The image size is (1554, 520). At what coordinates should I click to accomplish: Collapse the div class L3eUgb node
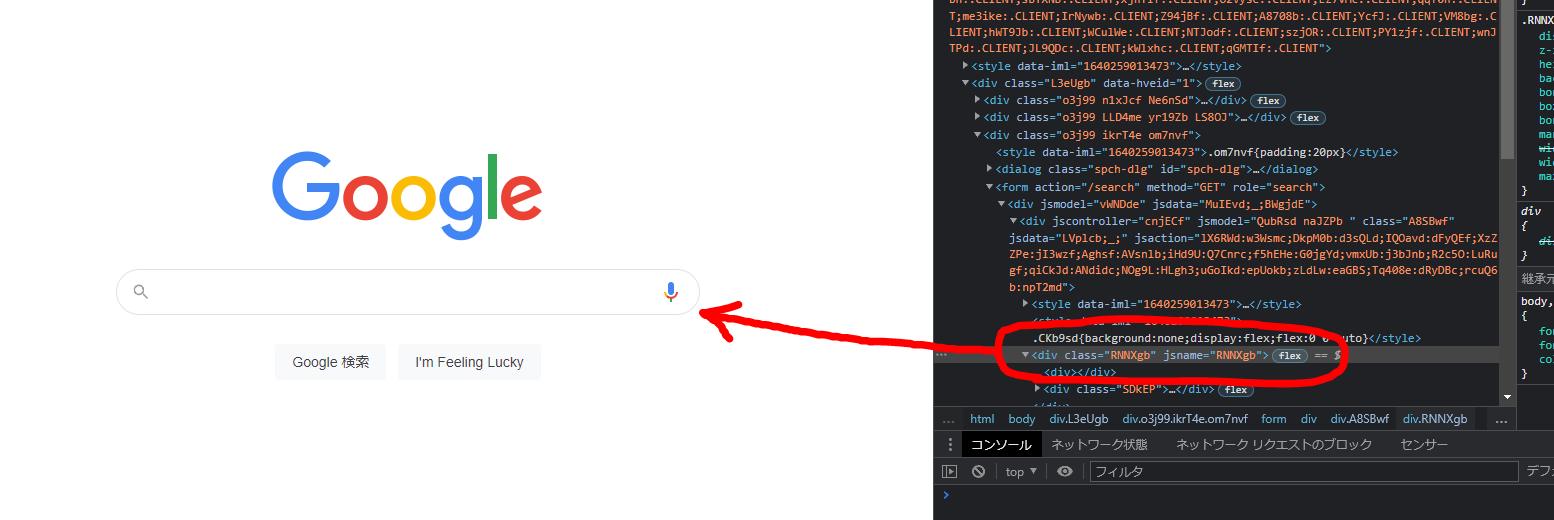(966, 84)
